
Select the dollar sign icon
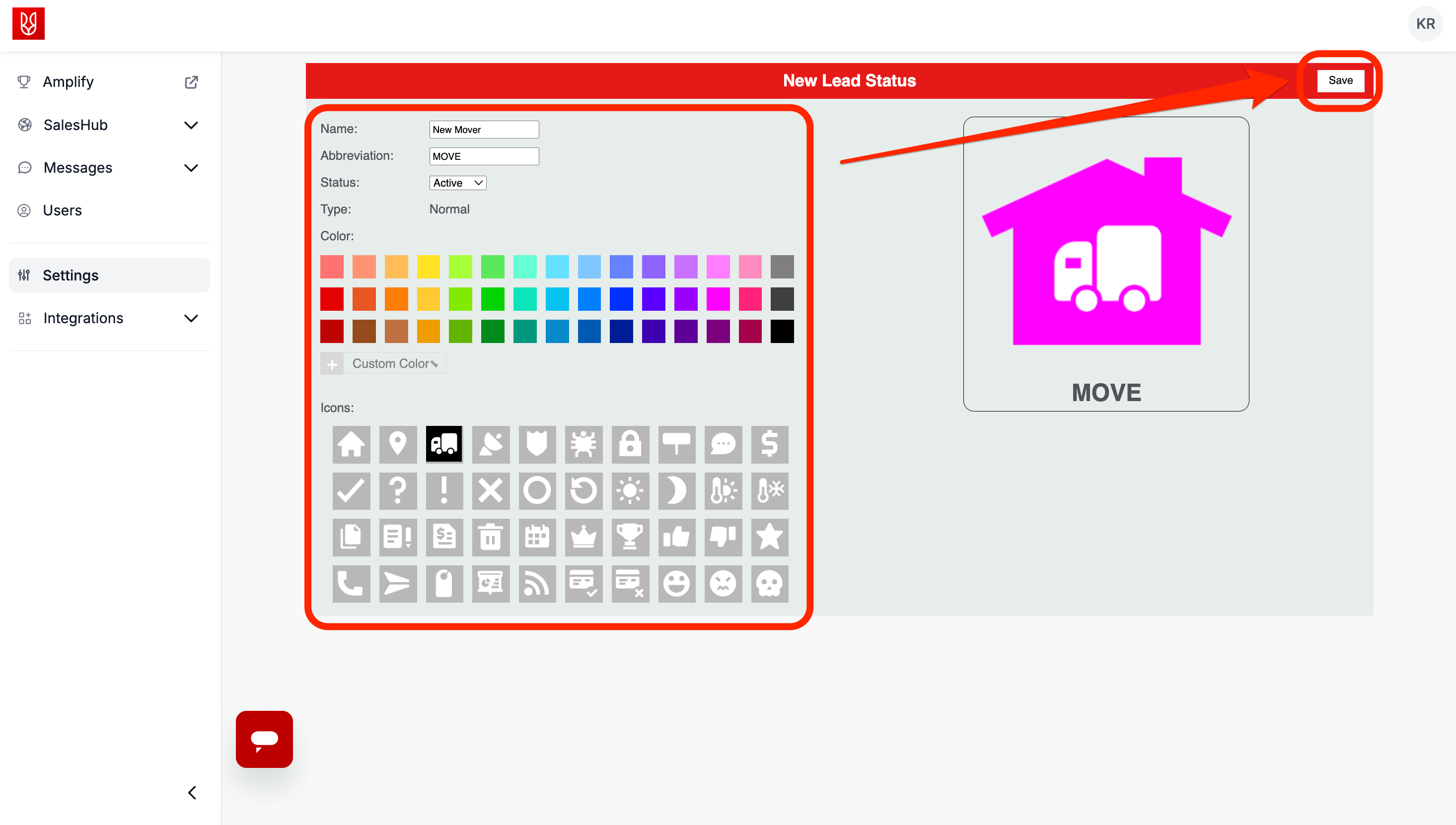769,444
